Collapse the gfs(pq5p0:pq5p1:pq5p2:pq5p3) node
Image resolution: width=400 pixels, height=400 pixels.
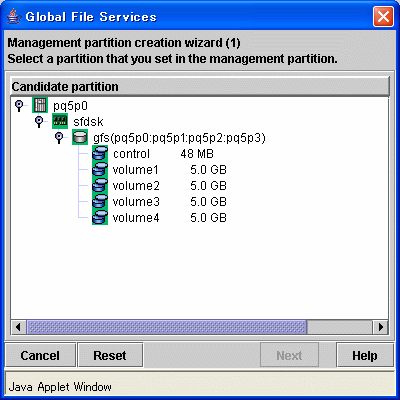(x=59, y=138)
